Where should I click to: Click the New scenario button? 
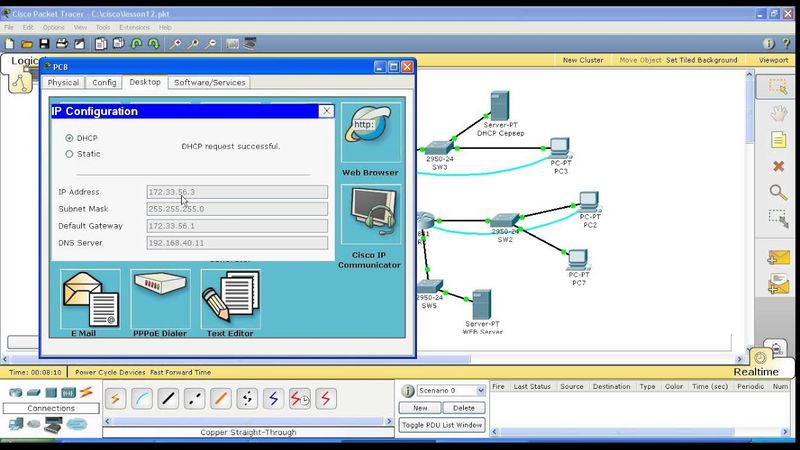tap(420, 408)
